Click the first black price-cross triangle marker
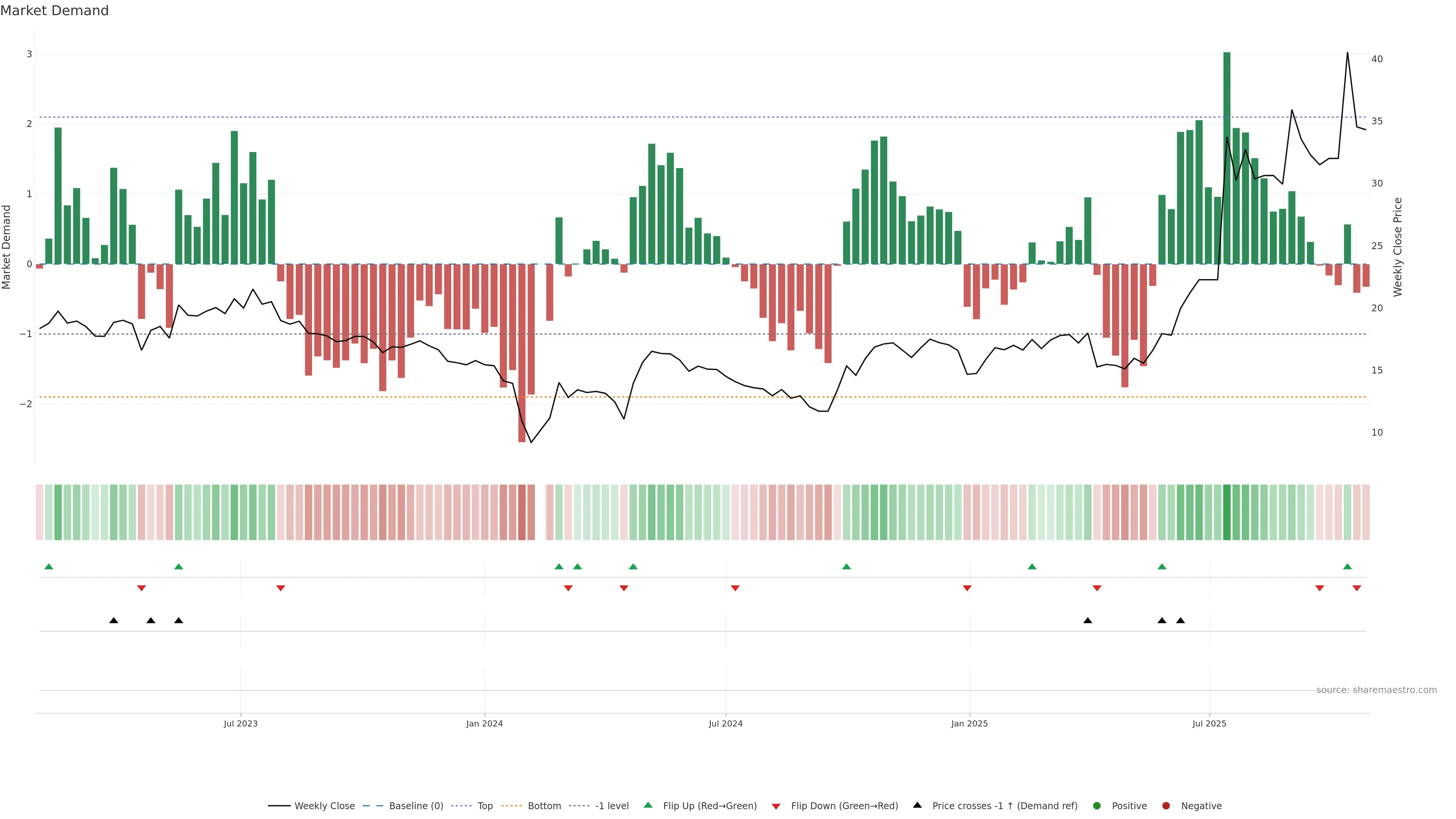The height and width of the screenshot is (819, 1456). [114, 621]
